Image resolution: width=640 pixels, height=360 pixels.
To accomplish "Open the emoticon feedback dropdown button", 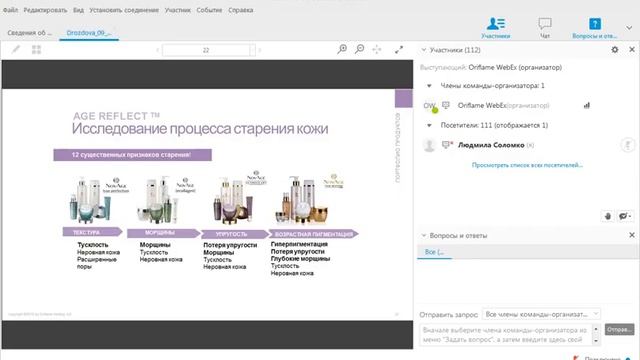I will pyautogui.click(x=625, y=216).
